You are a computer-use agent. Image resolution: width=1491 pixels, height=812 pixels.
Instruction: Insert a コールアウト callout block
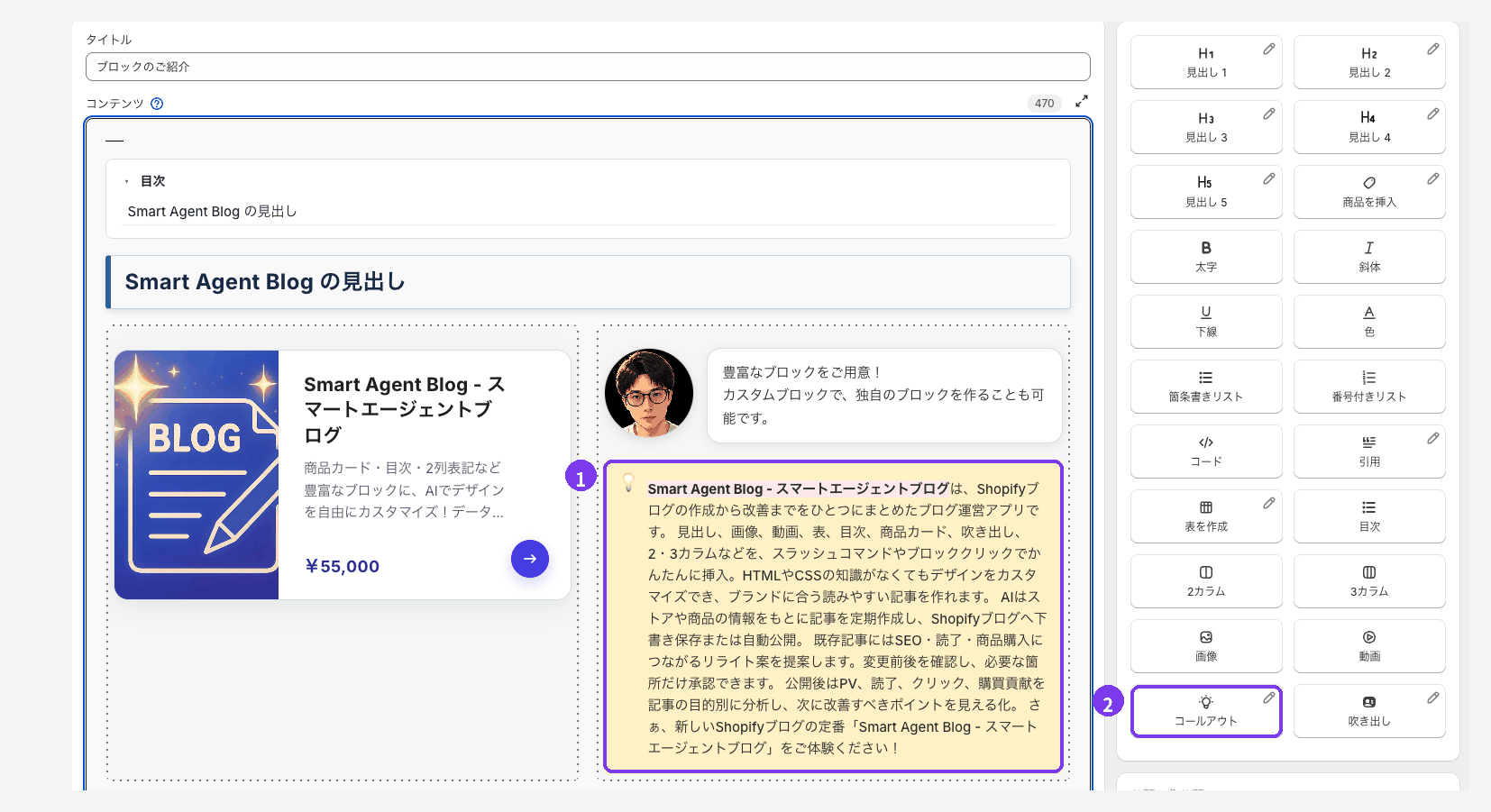tap(1206, 711)
